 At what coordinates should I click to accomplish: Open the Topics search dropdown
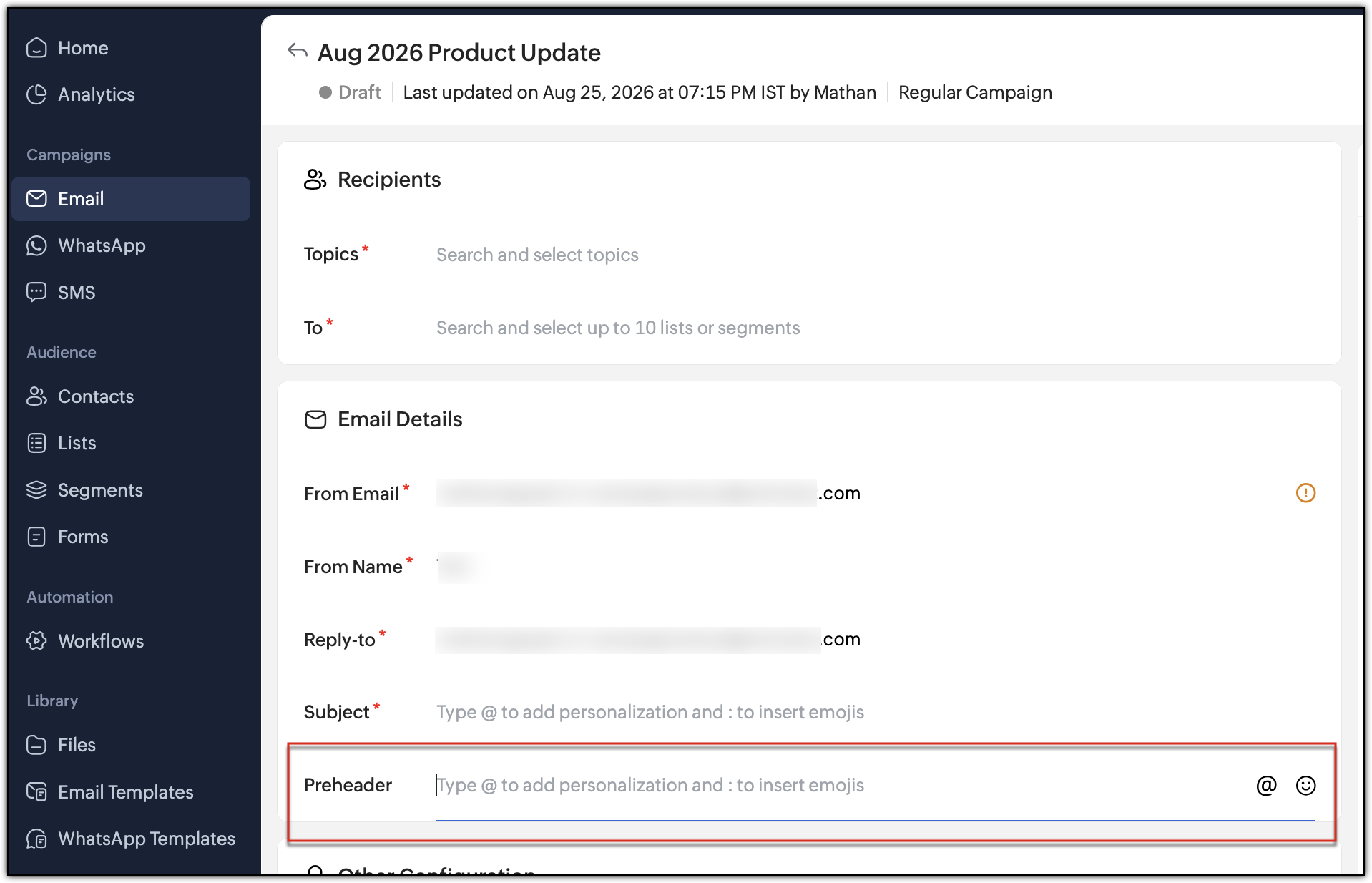coord(876,255)
